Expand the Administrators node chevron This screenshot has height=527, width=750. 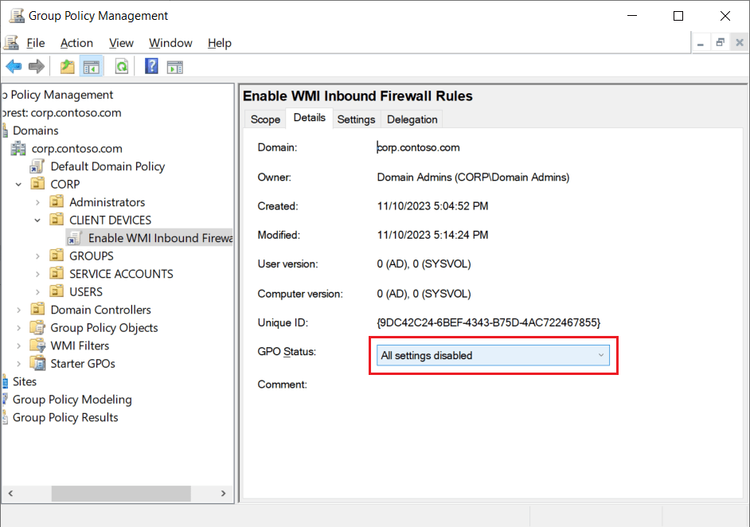click(x=37, y=202)
